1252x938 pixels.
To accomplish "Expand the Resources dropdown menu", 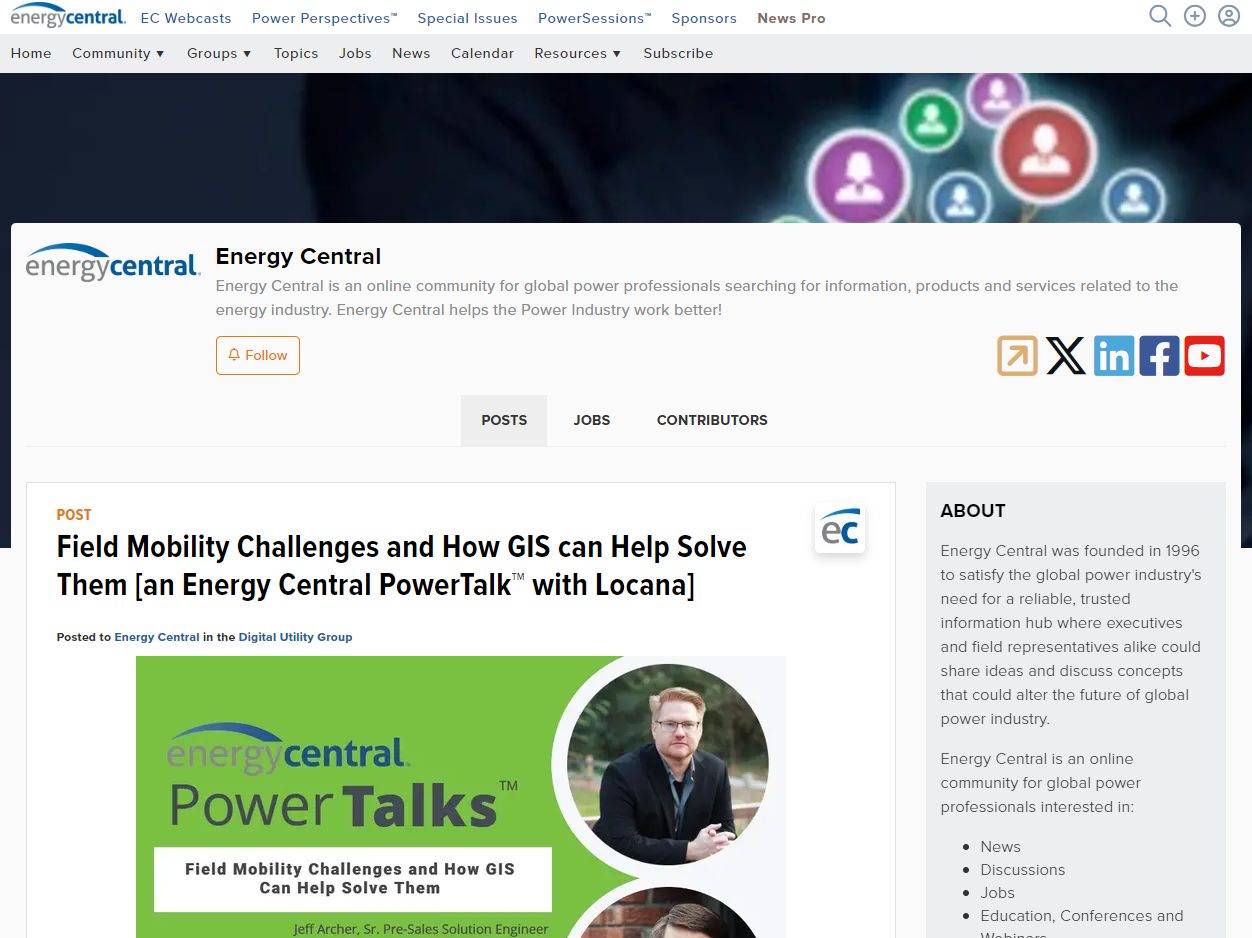I will pyautogui.click(x=577, y=53).
